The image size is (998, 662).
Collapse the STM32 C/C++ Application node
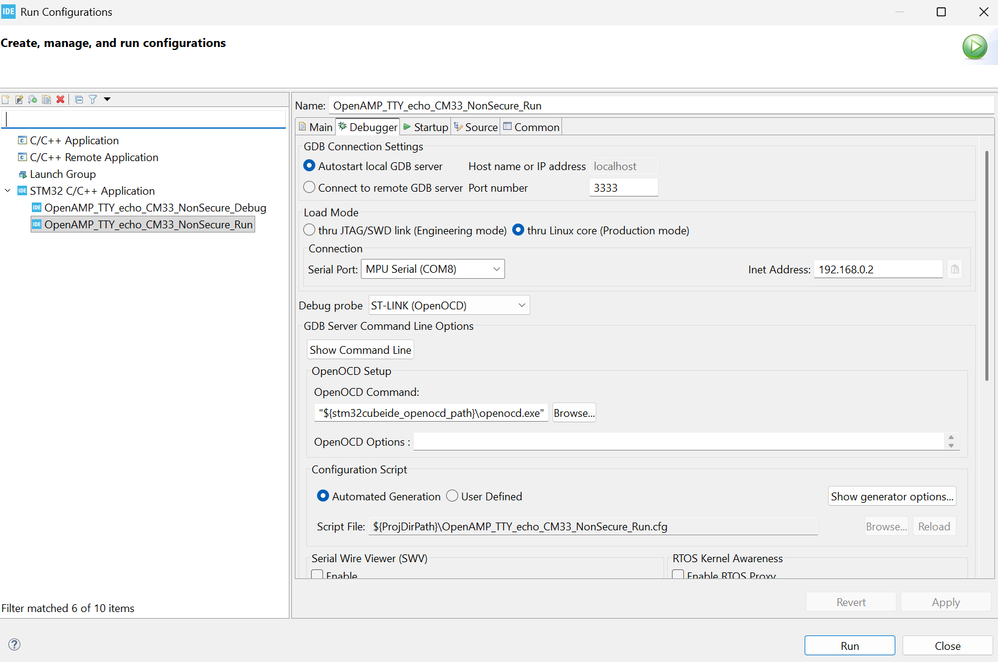(8, 191)
